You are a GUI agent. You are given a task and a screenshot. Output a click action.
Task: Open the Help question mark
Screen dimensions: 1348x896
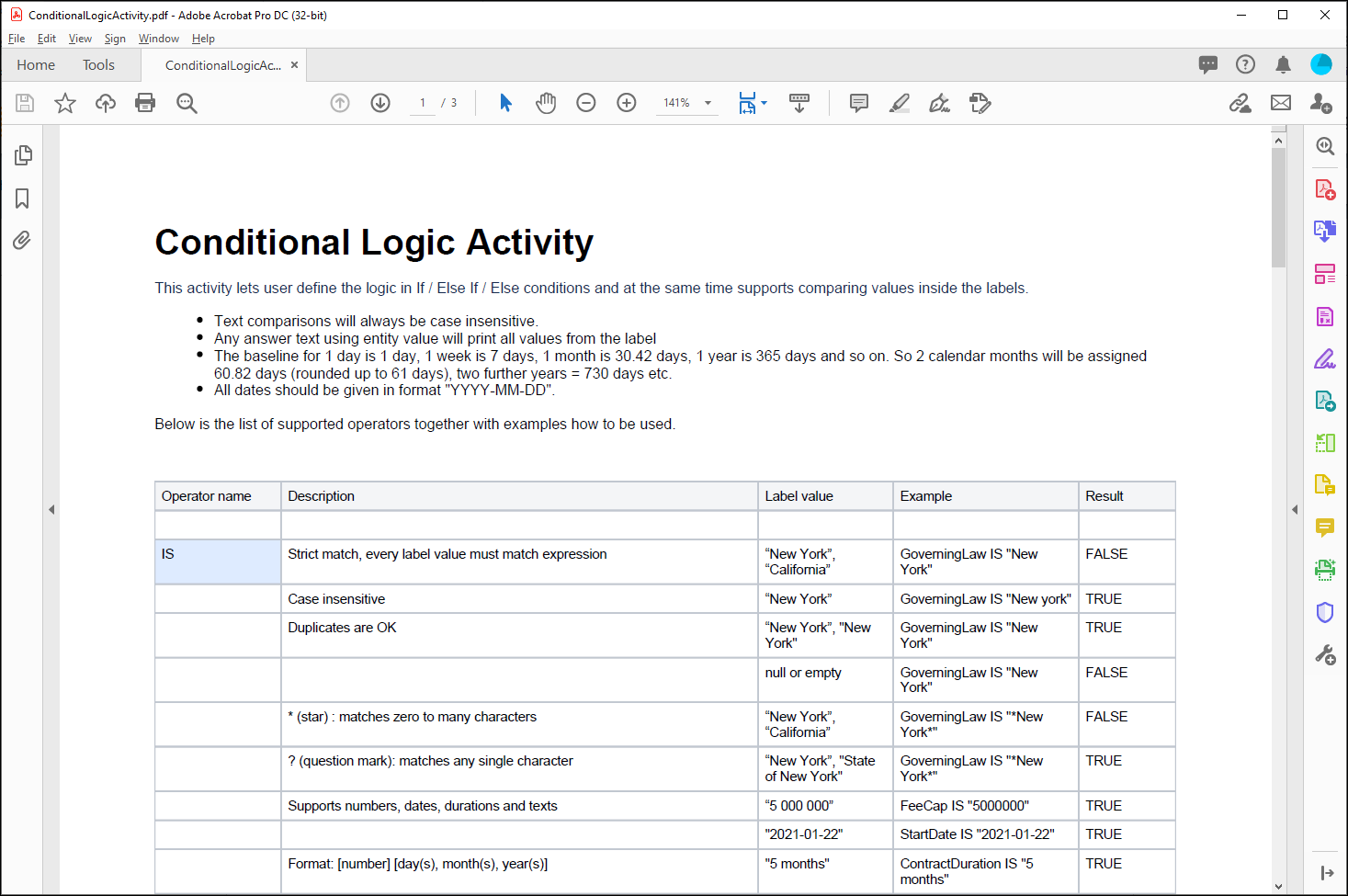tap(1245, 64)
